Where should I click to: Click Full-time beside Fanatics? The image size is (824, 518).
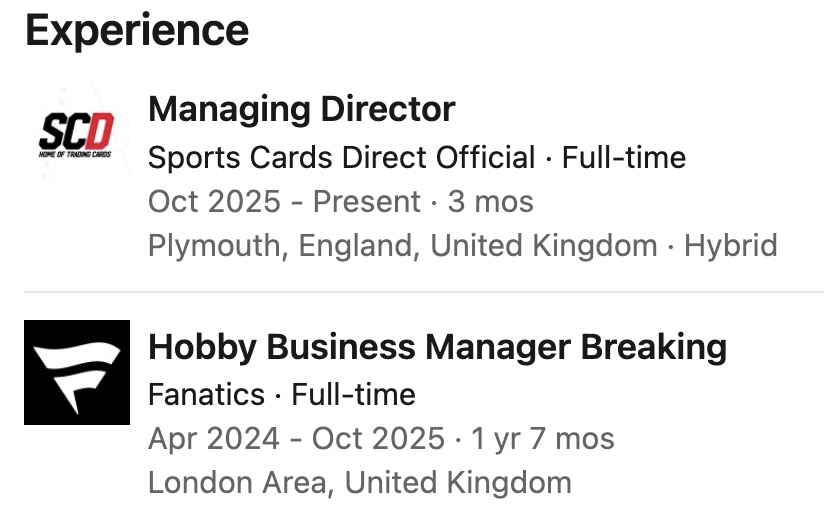353,395
